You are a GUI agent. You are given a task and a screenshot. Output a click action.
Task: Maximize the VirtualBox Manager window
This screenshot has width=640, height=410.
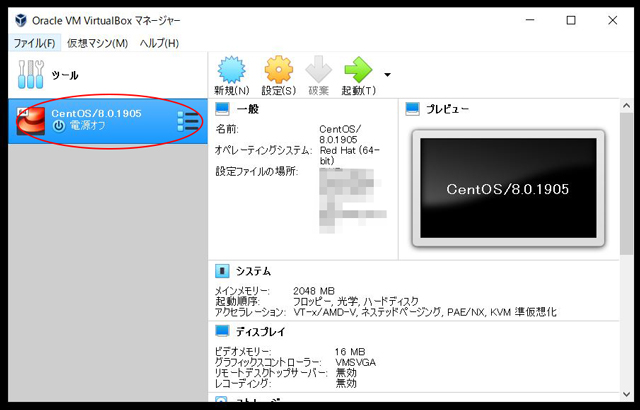point(571,20)
